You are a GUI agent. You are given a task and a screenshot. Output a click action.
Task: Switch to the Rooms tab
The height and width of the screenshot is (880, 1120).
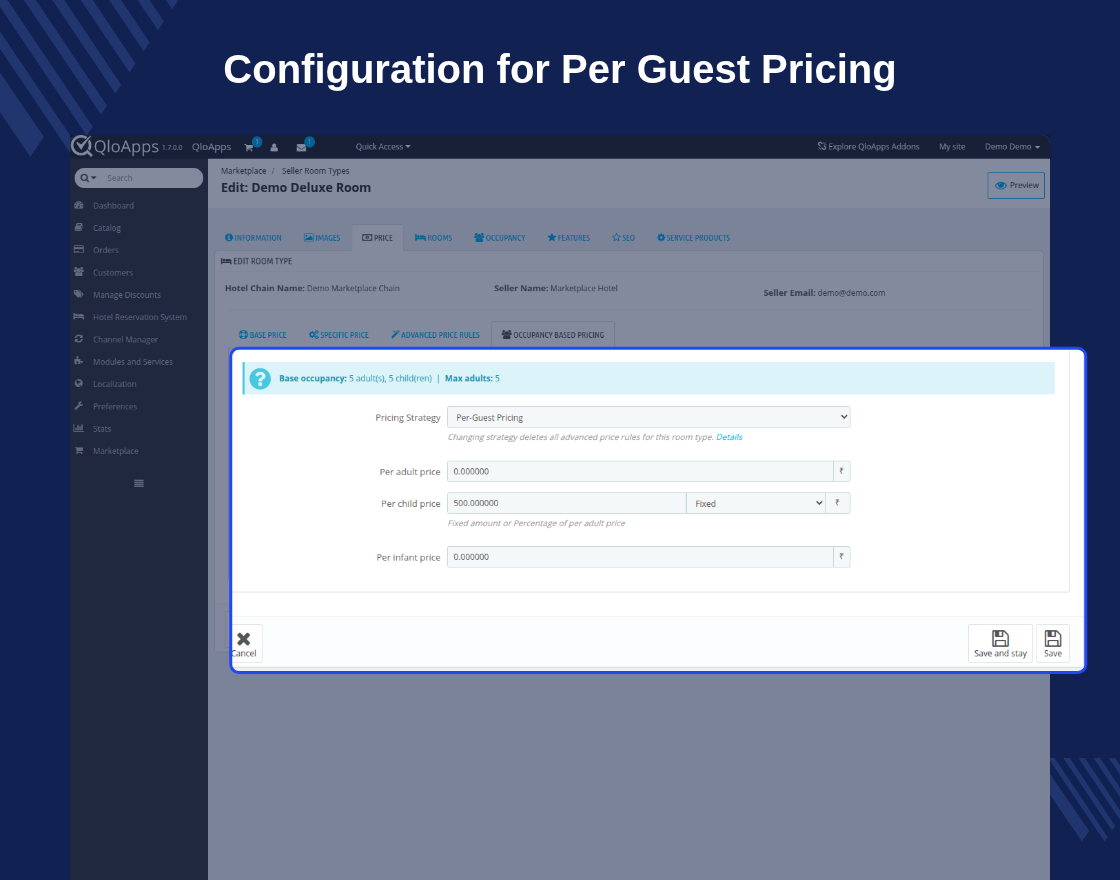[434, 238]
